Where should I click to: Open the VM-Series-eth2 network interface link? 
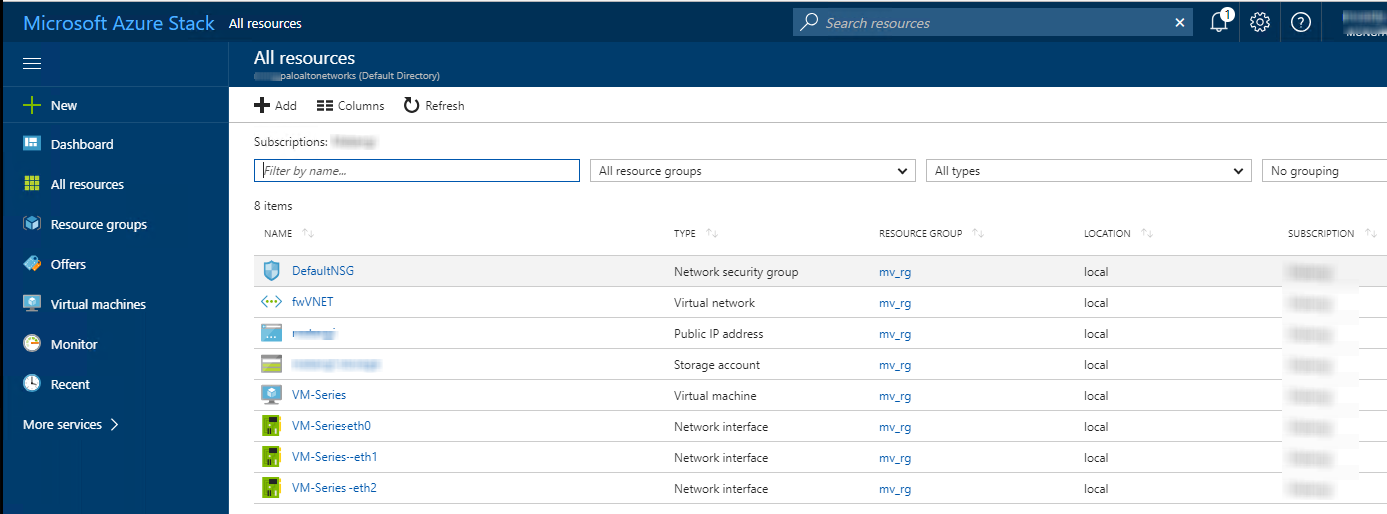click(x=334, y=488)
